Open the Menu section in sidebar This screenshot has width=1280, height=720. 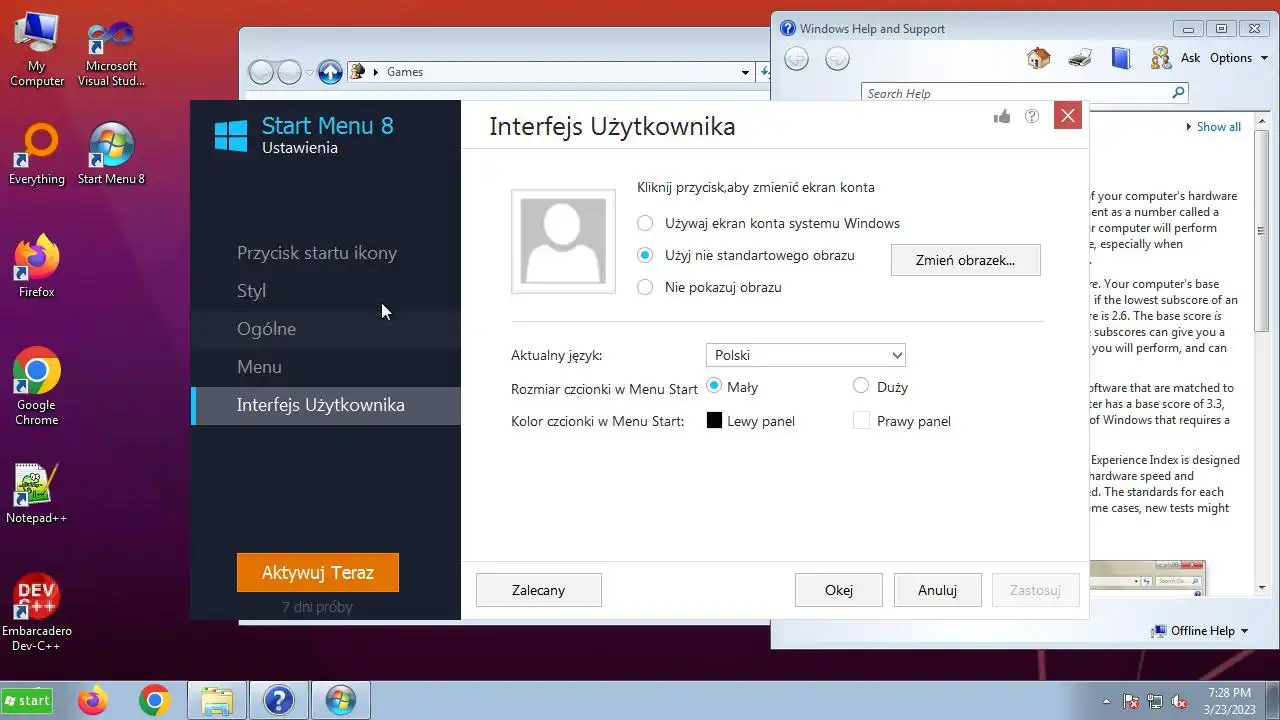(x=259, y=367)
